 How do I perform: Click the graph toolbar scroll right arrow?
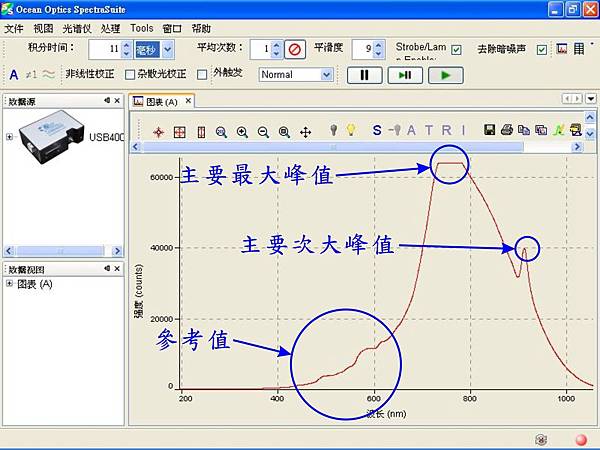click(x=577, y=147)
